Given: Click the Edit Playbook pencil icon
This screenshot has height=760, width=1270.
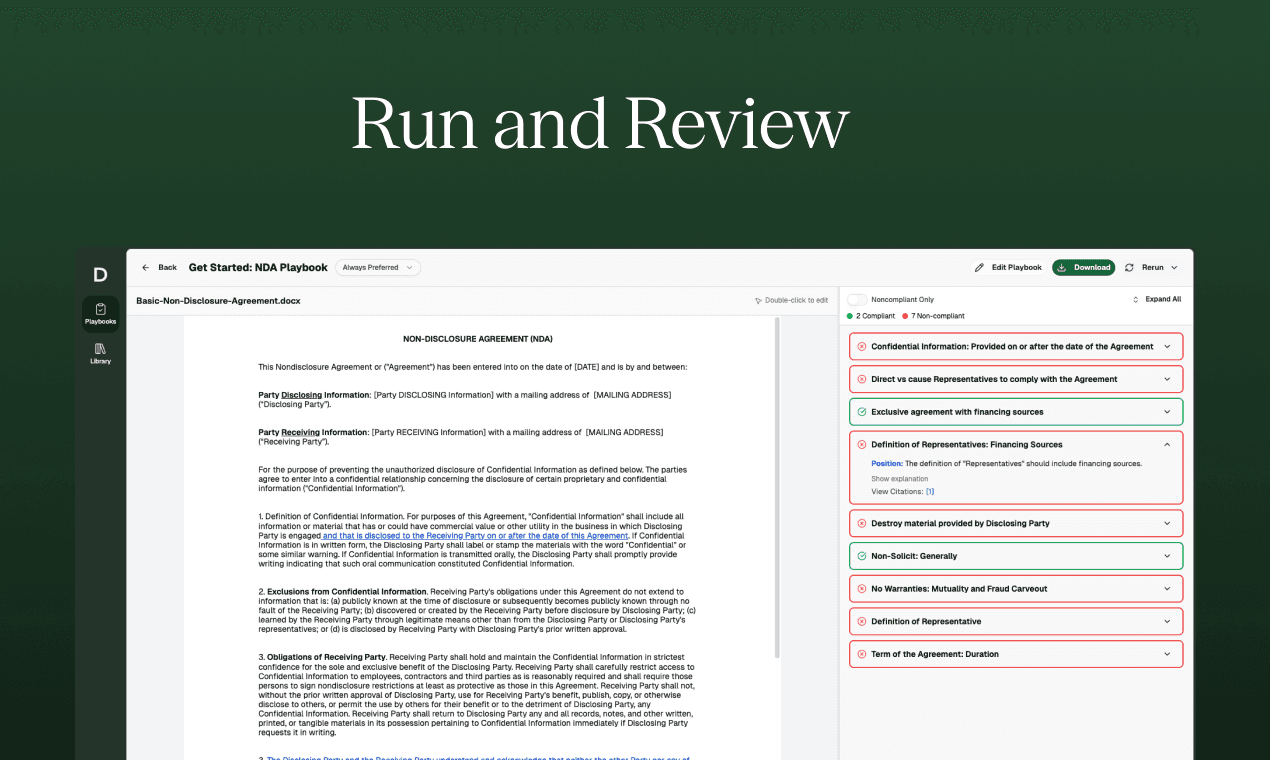Looking at the screenshot, I should click(980, 268).
